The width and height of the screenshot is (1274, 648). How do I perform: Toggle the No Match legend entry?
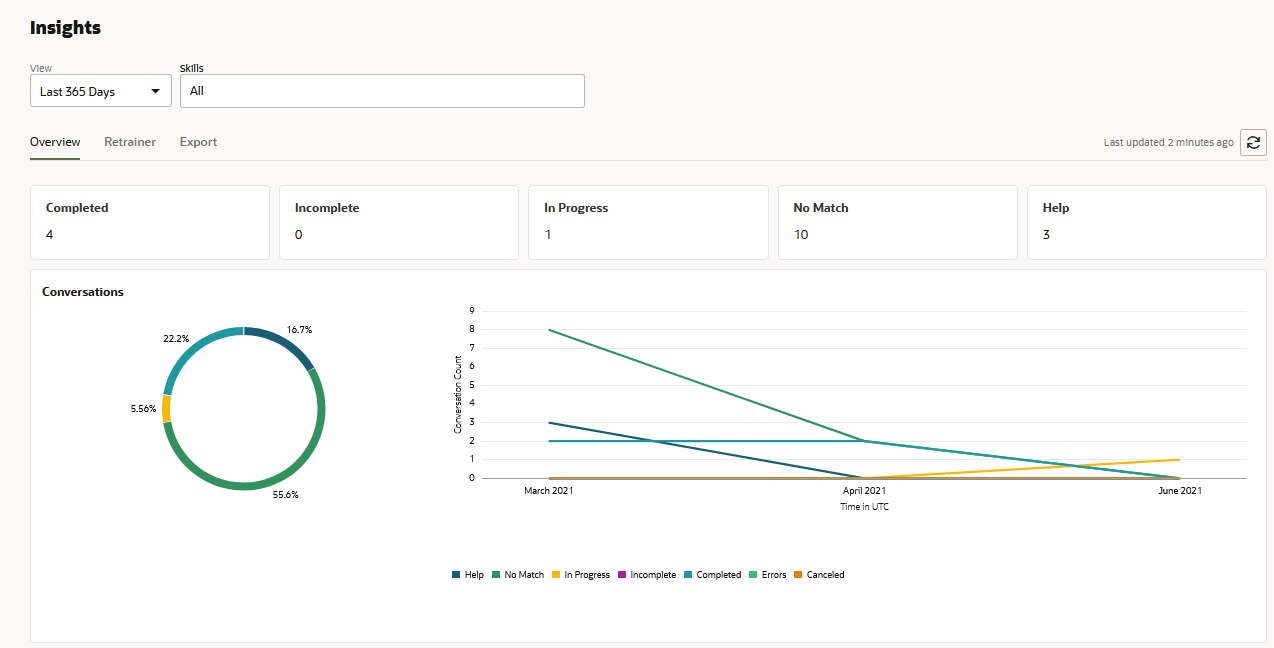point(517,574)
